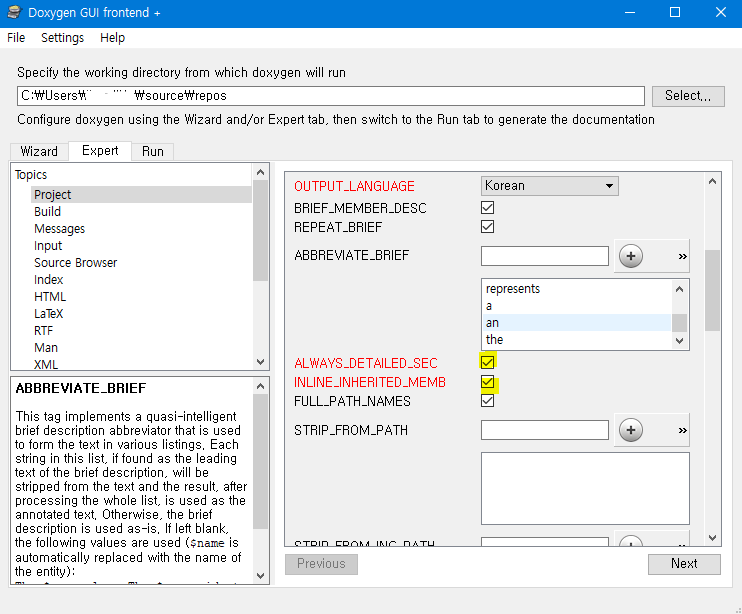
Task: Click the INLINE_INHERITED_MEMB label
Action: [x=370, y=382]
